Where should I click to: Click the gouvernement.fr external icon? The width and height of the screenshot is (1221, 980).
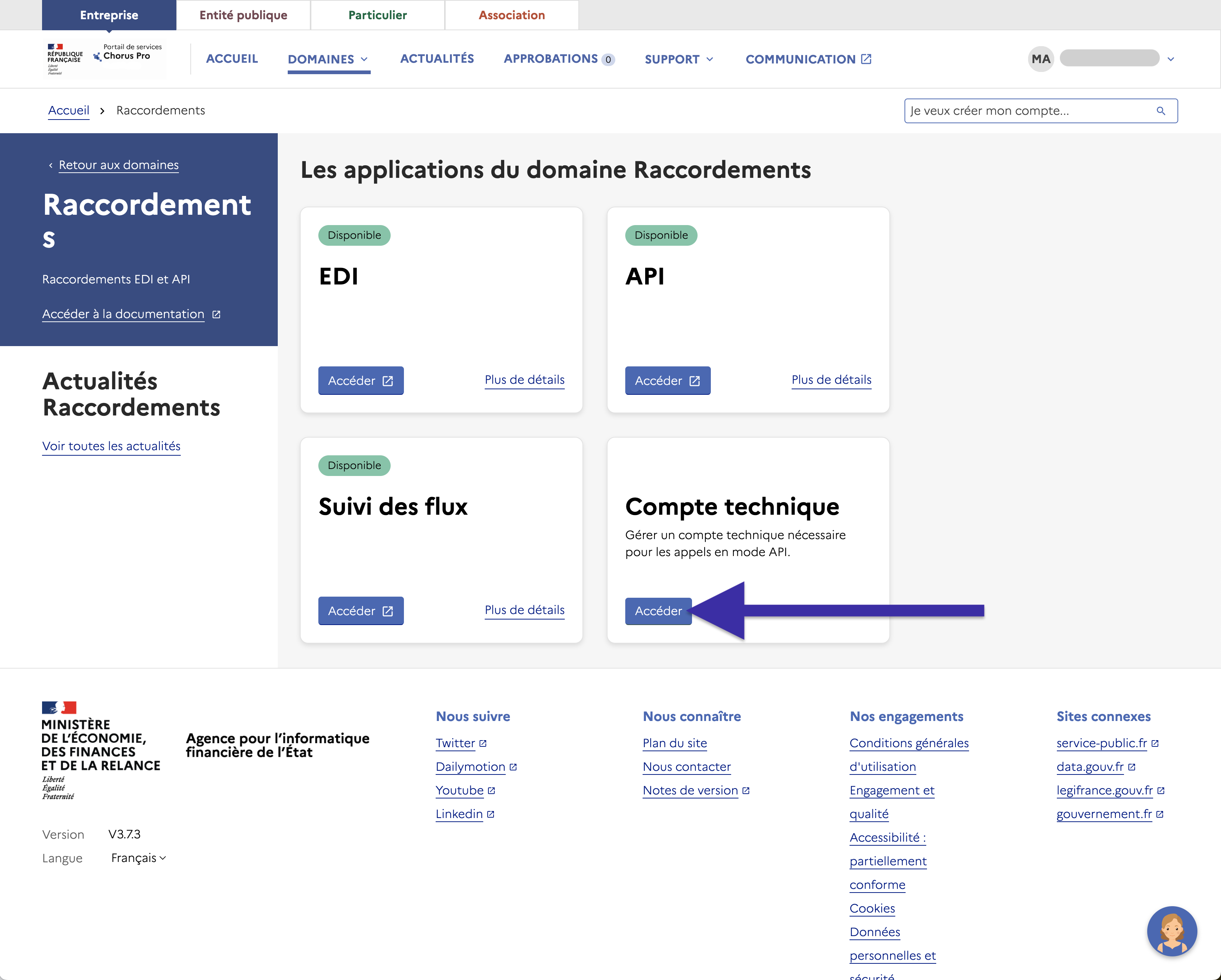1159,814
